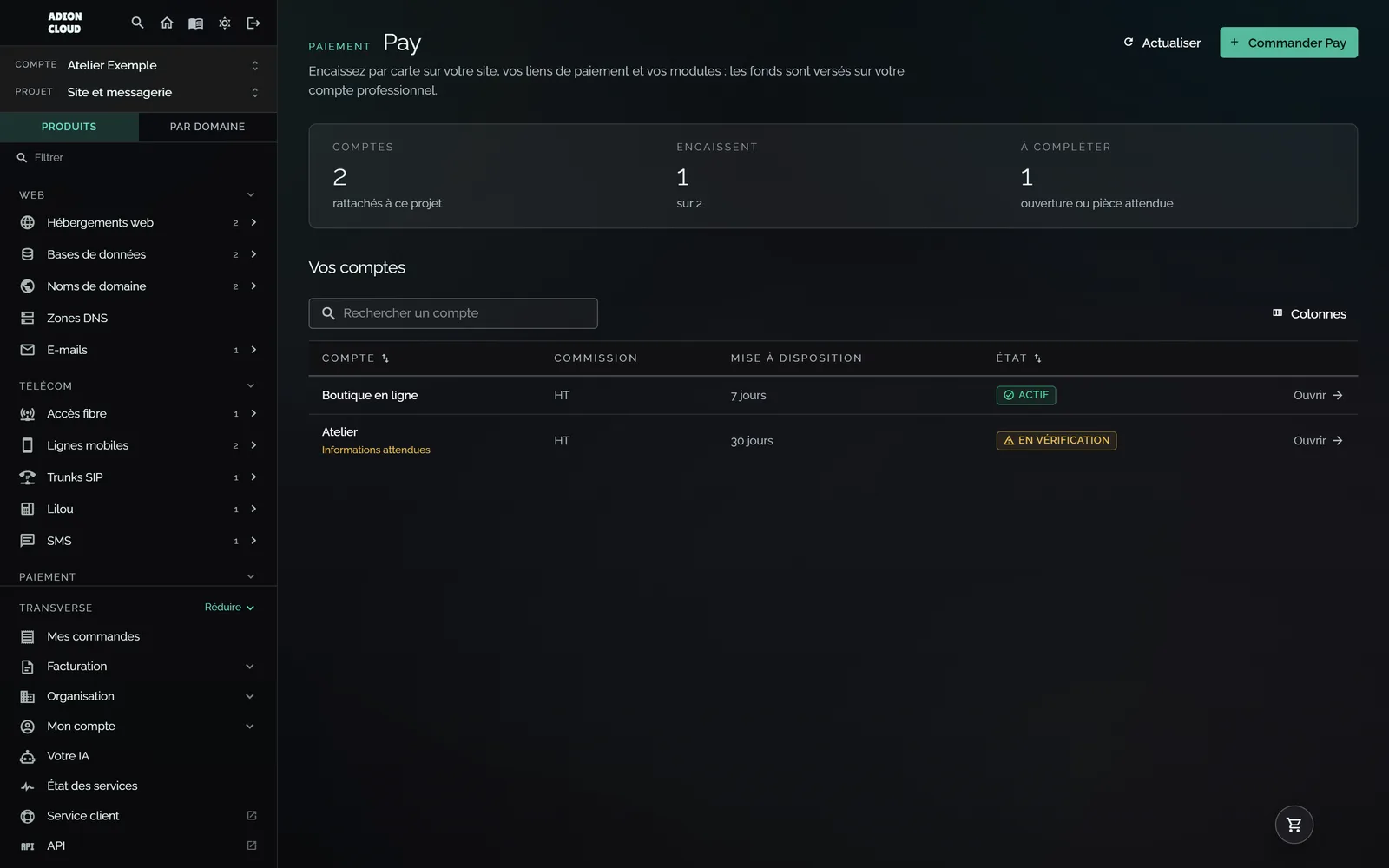Expand the Organisation submenu

[x=250, y=696]
